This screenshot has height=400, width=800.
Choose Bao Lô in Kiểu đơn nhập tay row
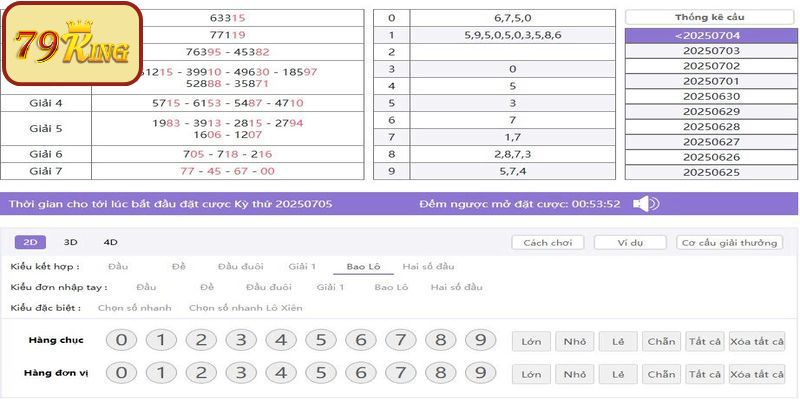[x=391, y=287]
